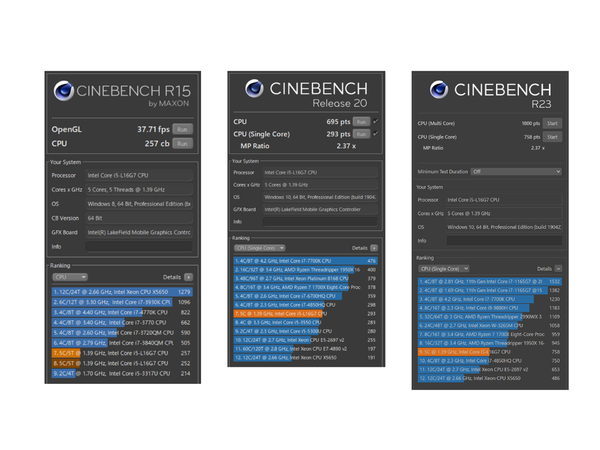Toggle the R20 CPU test checkmark
Viewport: 600px width, 450px height.
pyautogui.click(x=375, y=121)
